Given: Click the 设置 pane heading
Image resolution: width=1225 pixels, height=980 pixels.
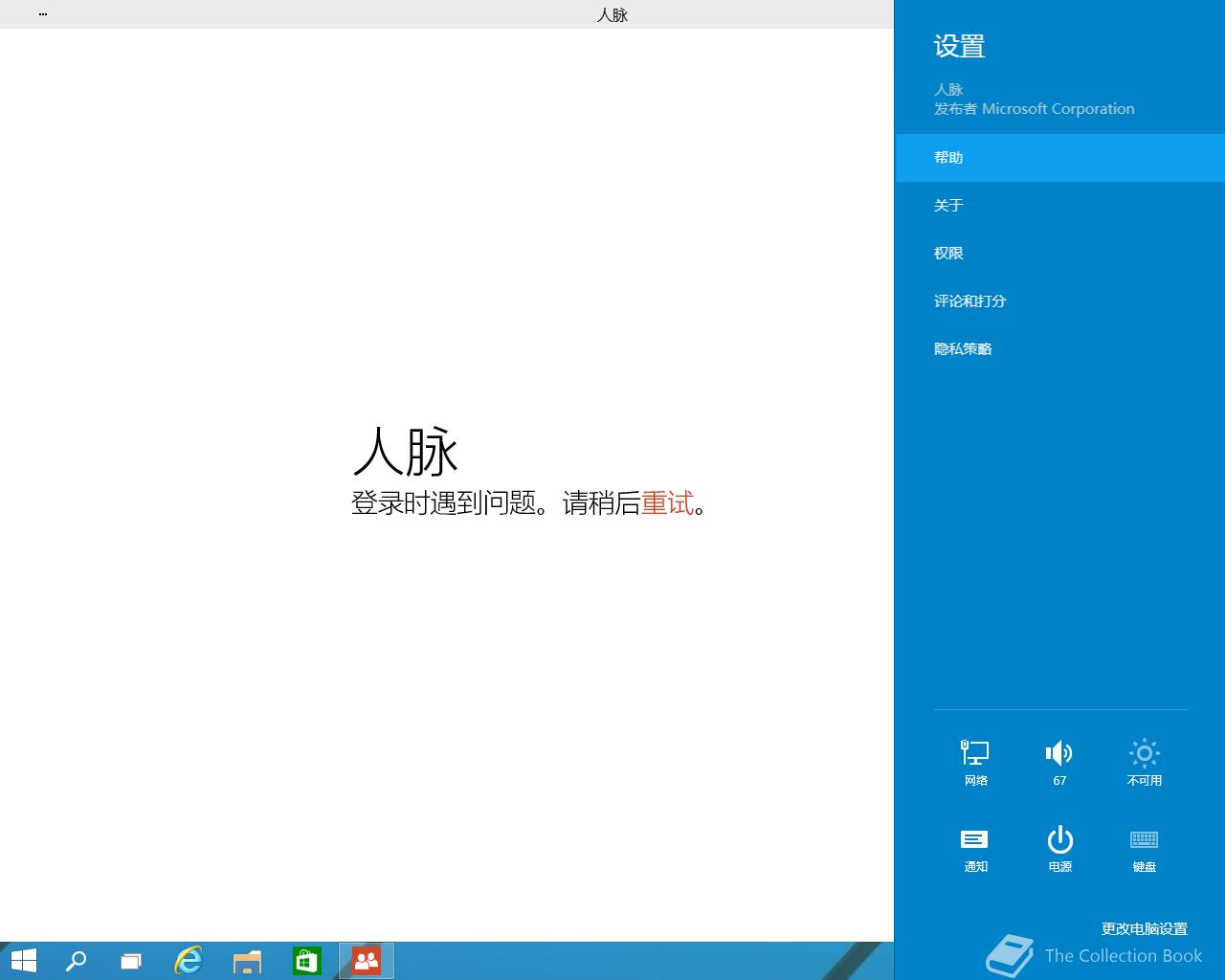Looking at the screenshot, I should pos(960,46).
